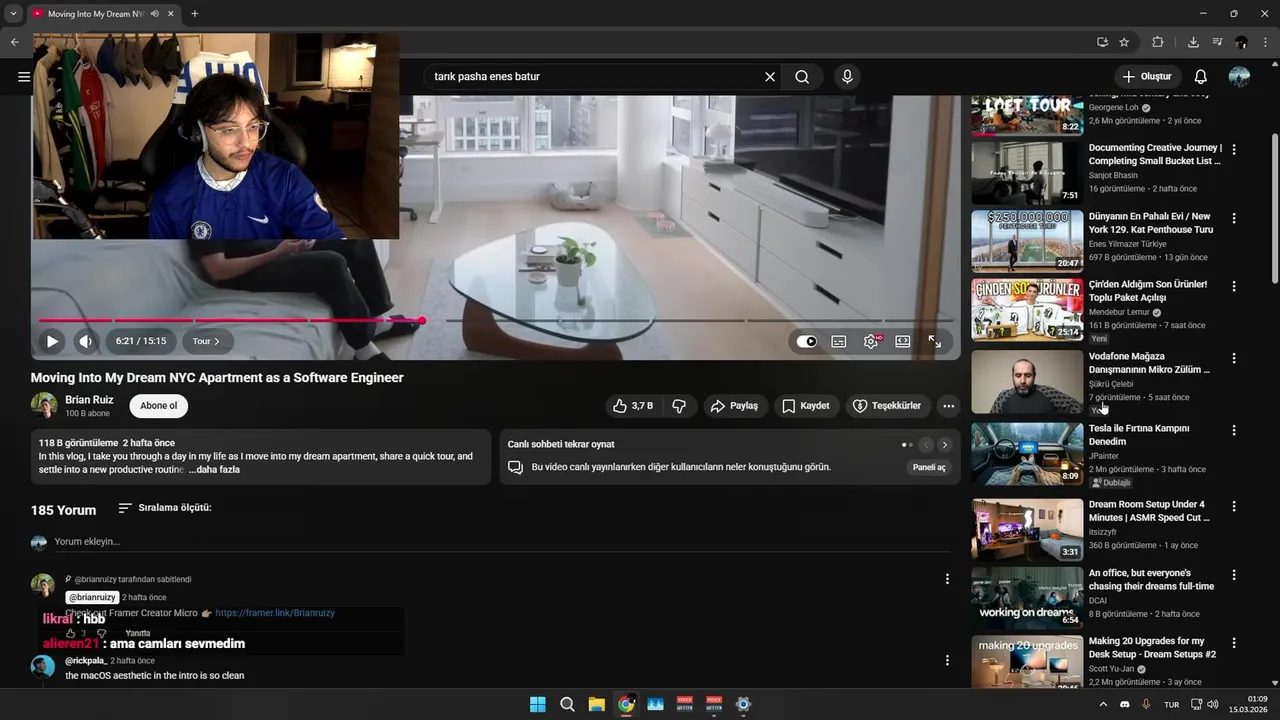Open options for Dream Room Setup video

pyautogui.click(x=1234, y=506)
